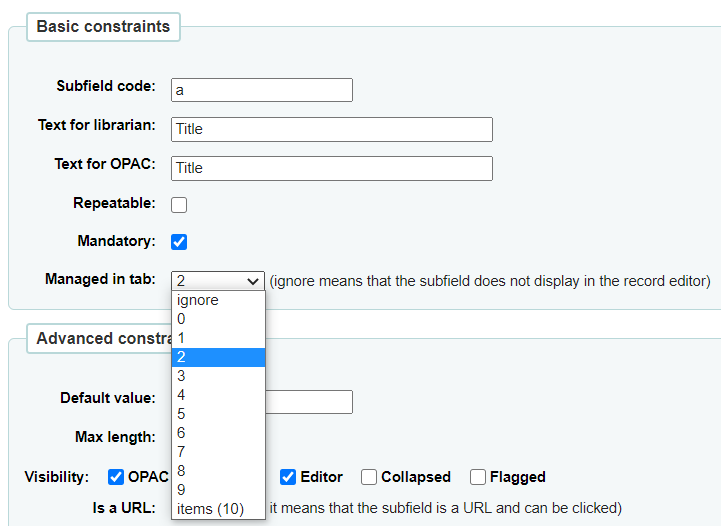Click the Default value text field

point(309,402)
